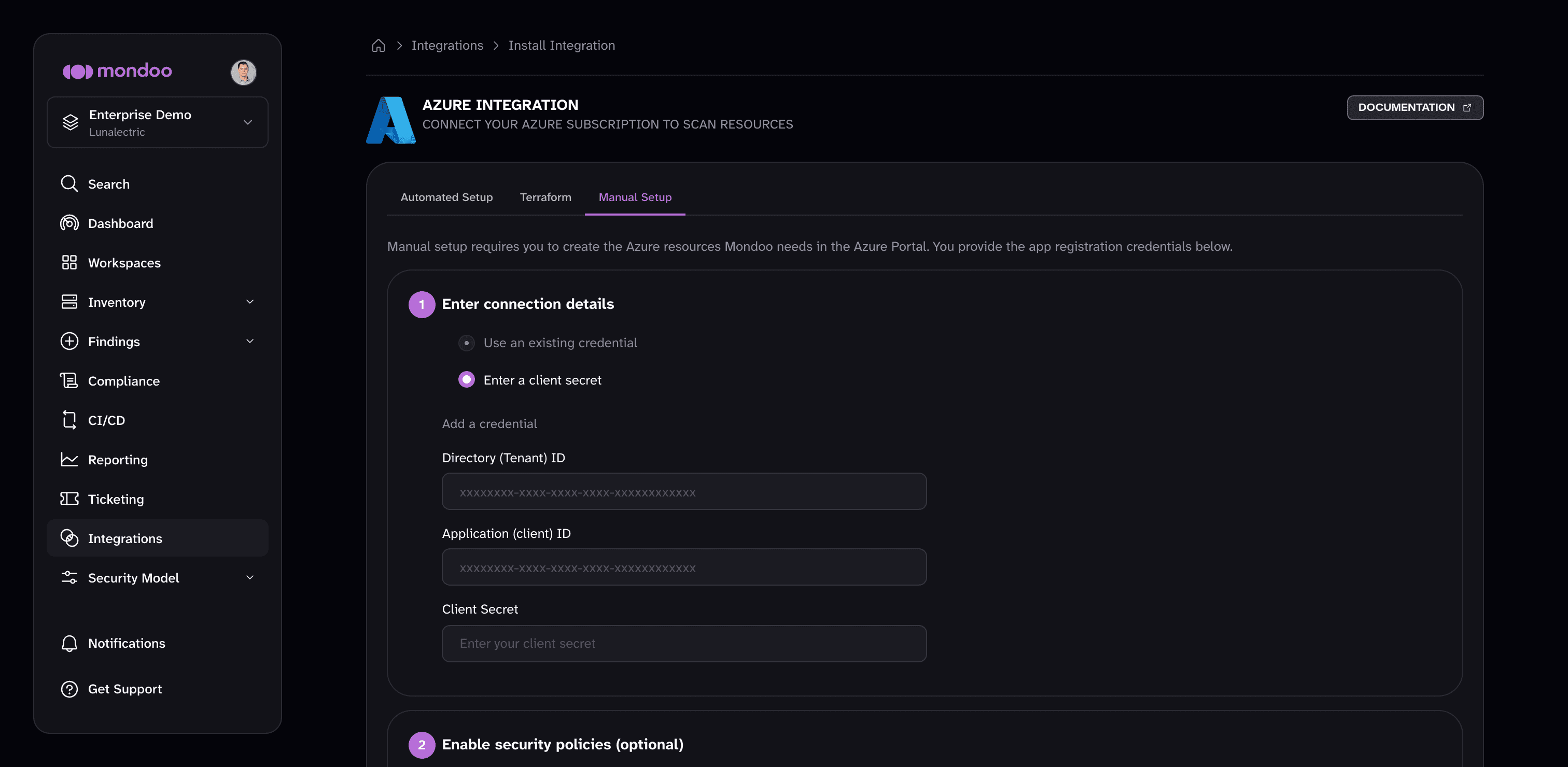Click the Ticketing ticket icon
Viewport: 1568px width, 767px height.
pyautogui.click(x=69, y=499)
